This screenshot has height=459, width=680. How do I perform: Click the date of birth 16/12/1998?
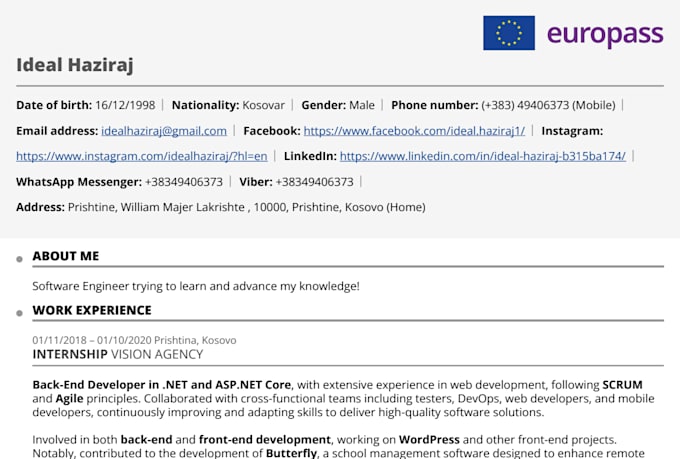coord(125,105)
